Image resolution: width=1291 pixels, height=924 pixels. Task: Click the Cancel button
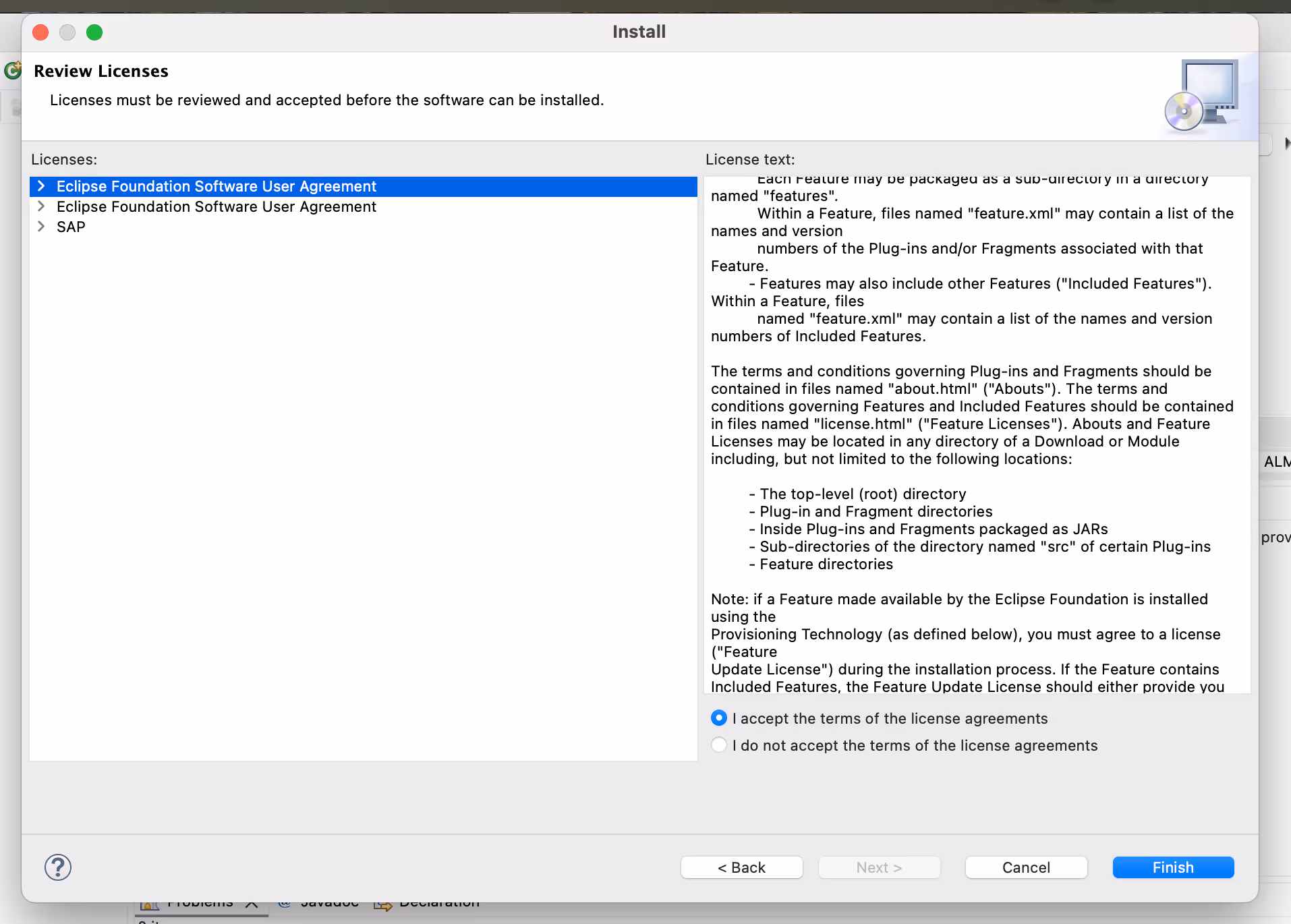pyautogui.click(x=1026, y=867)
